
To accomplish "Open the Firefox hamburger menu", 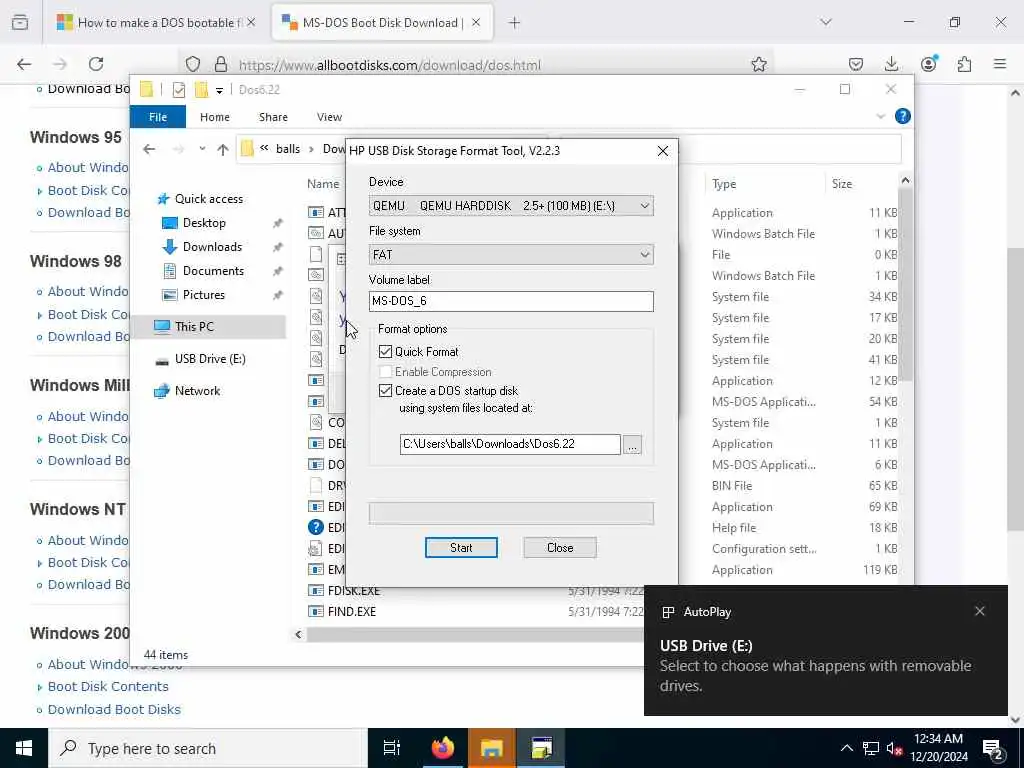I will coord(1000,64).
